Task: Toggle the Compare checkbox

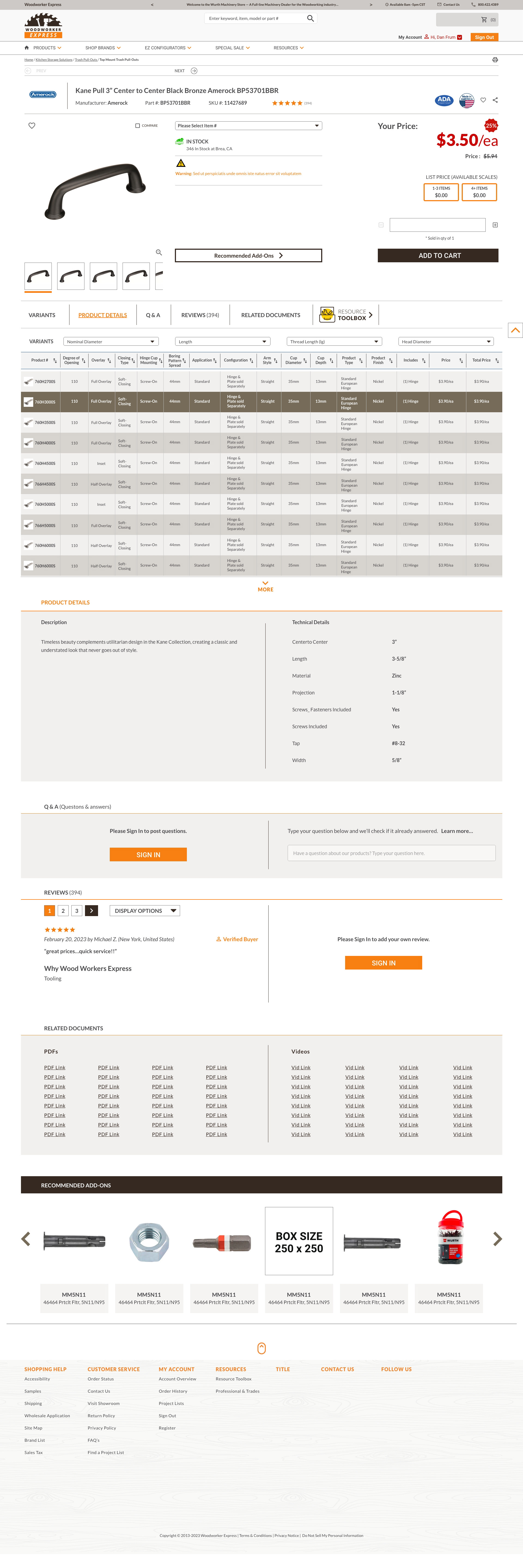Action: (138, 125)
